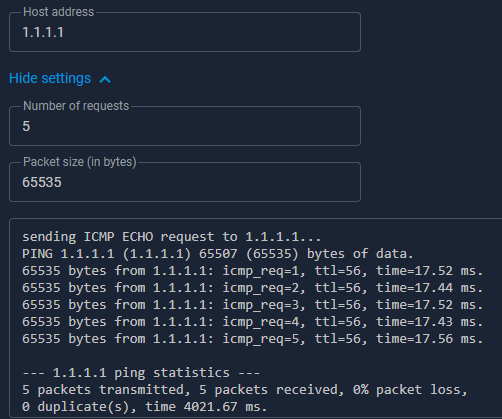Click the icmp_req=3 result line

click(252, 305)
